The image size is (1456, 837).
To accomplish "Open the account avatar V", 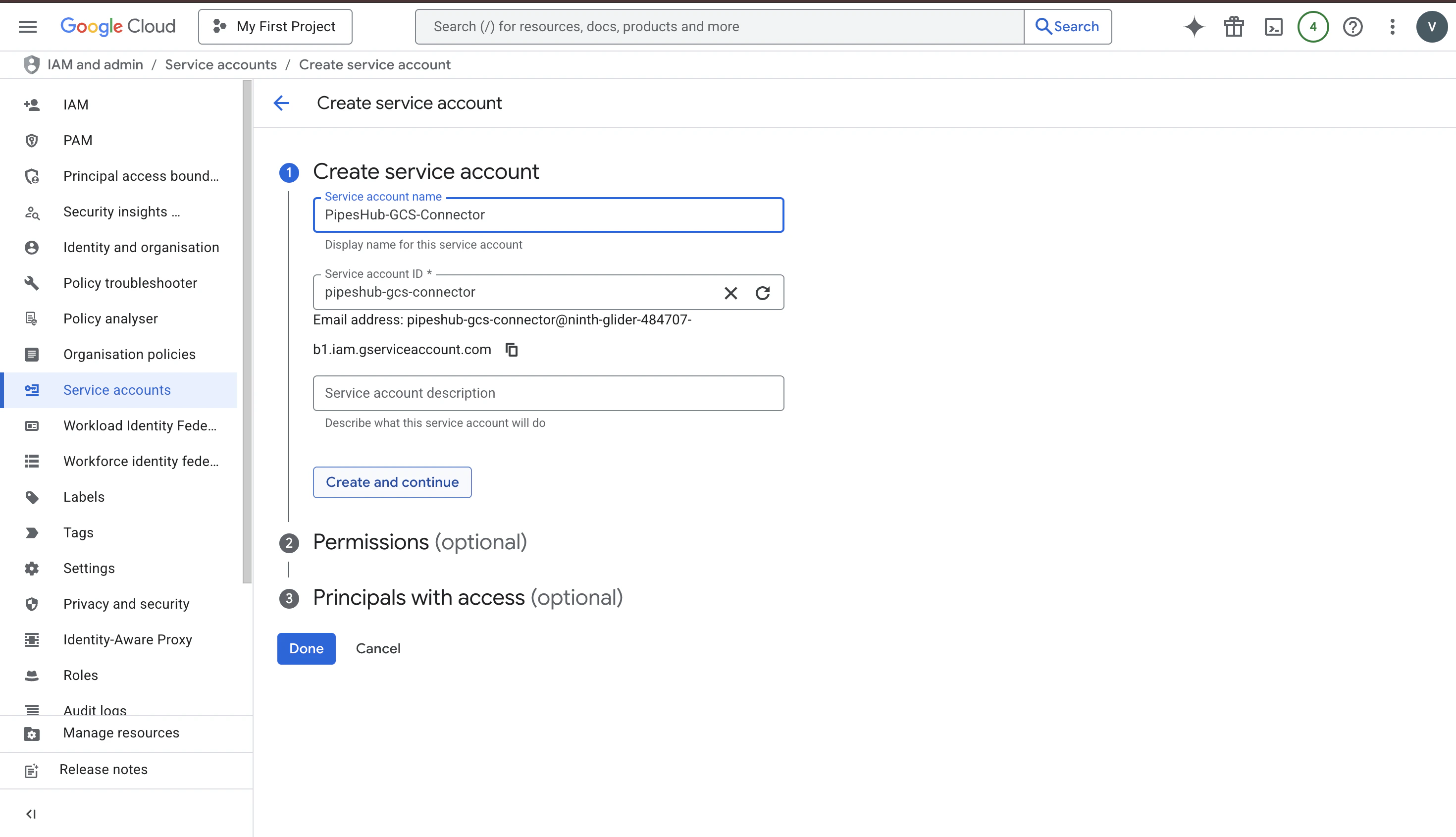I will pyautogui.click(x=1431, y=26).
